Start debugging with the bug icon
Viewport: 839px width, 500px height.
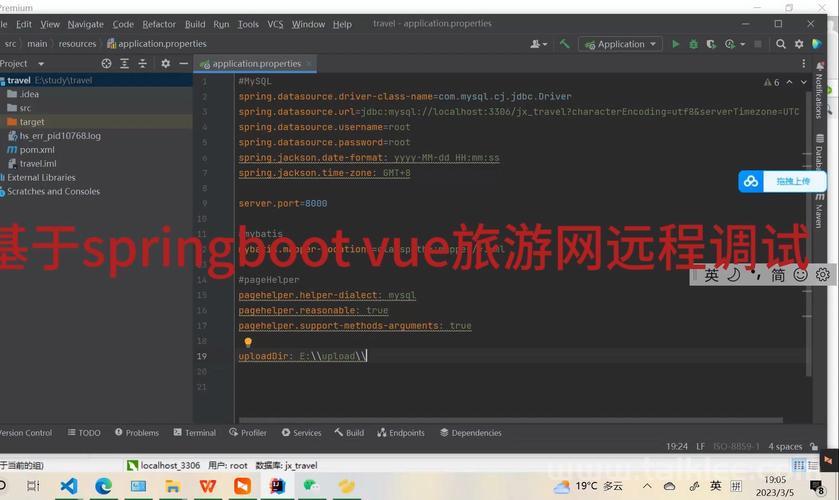click(693, 44)
